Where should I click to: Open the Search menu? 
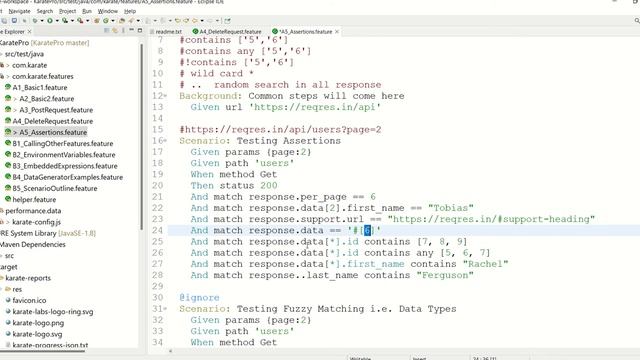(x=45, y=11)
